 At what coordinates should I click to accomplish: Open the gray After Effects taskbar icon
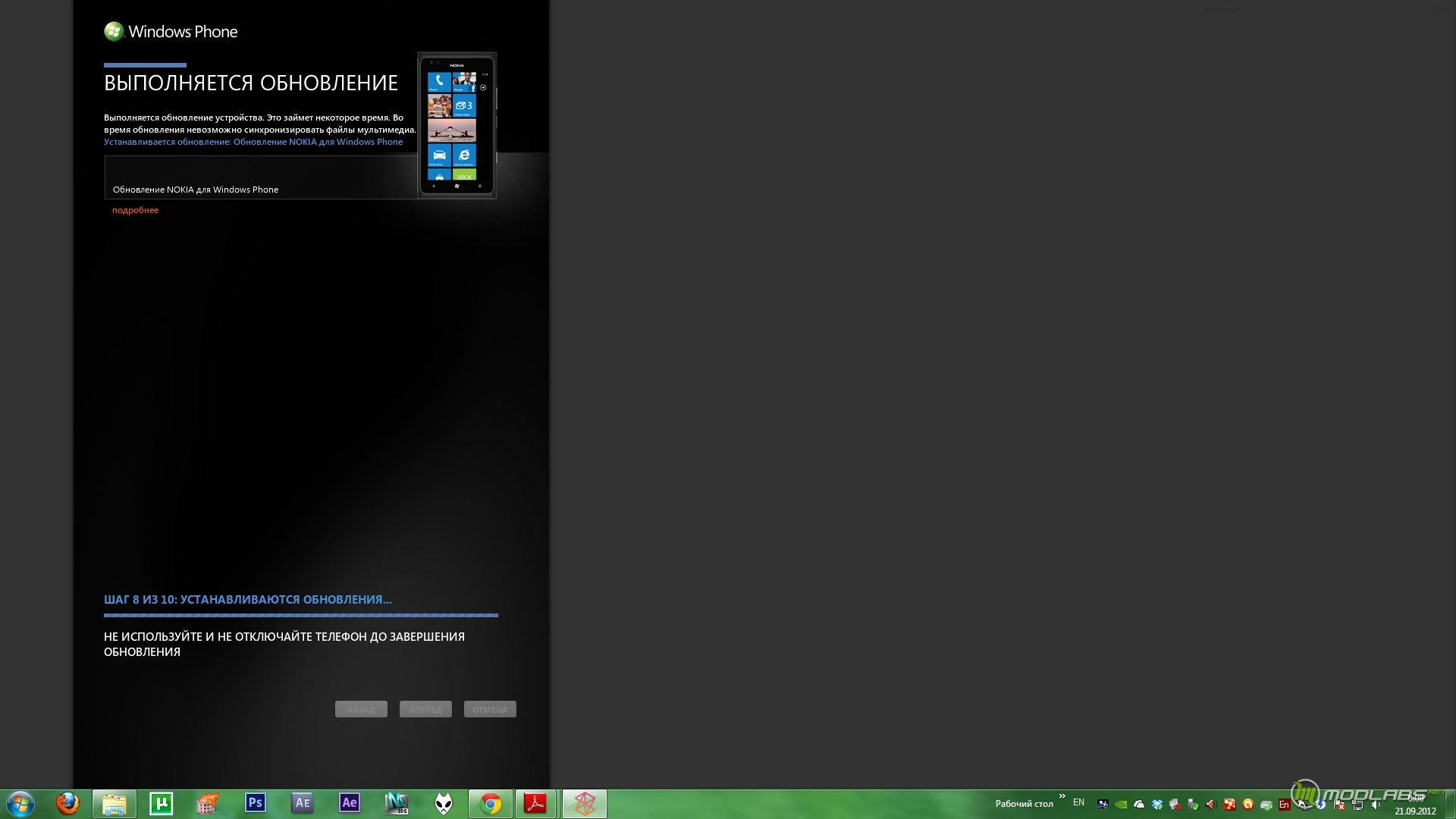tap(303, 802)
